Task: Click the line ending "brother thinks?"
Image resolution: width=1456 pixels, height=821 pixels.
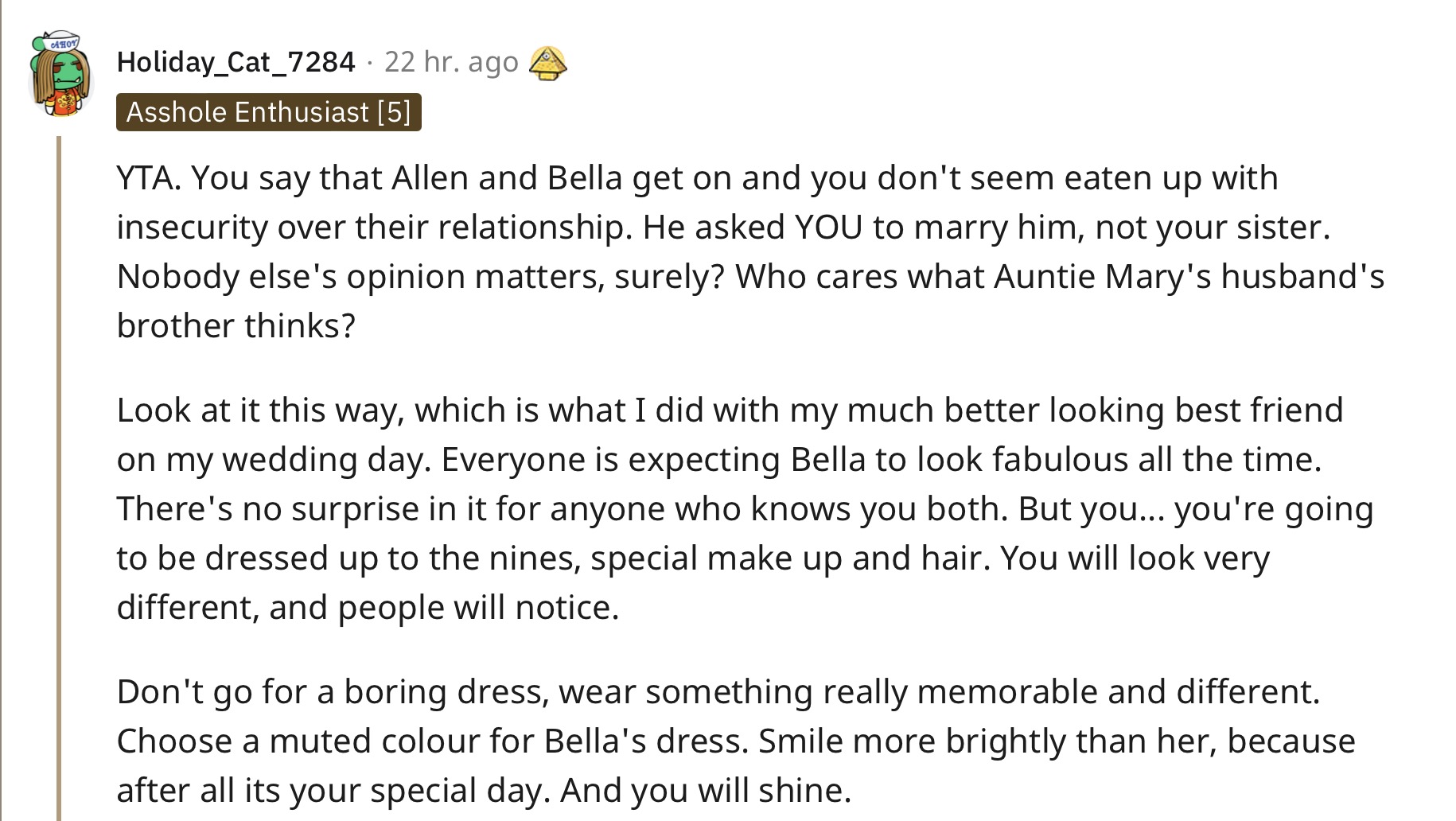Action: click(x=236, y=326)
